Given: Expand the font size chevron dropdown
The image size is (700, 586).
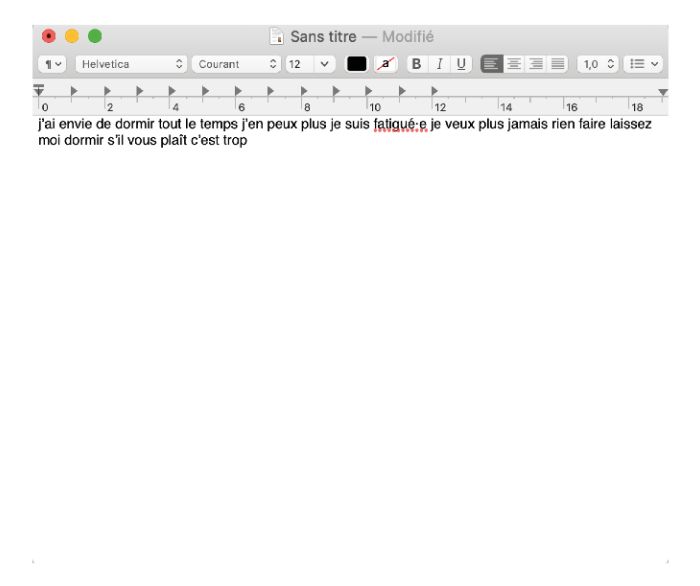Looking at the screenshot, I should tap(325, 64).
